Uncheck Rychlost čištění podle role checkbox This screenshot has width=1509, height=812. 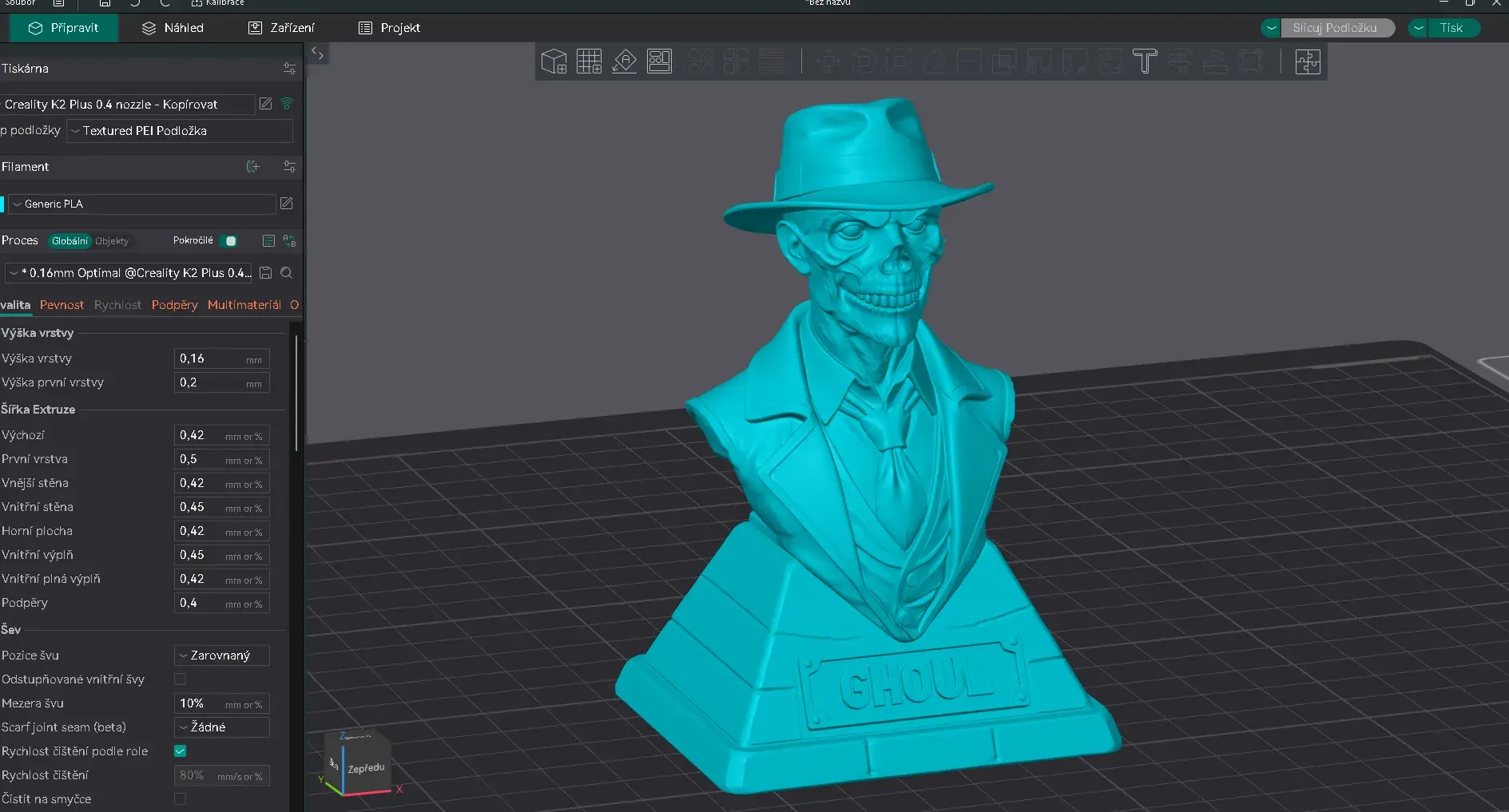[x=181, y=751]
